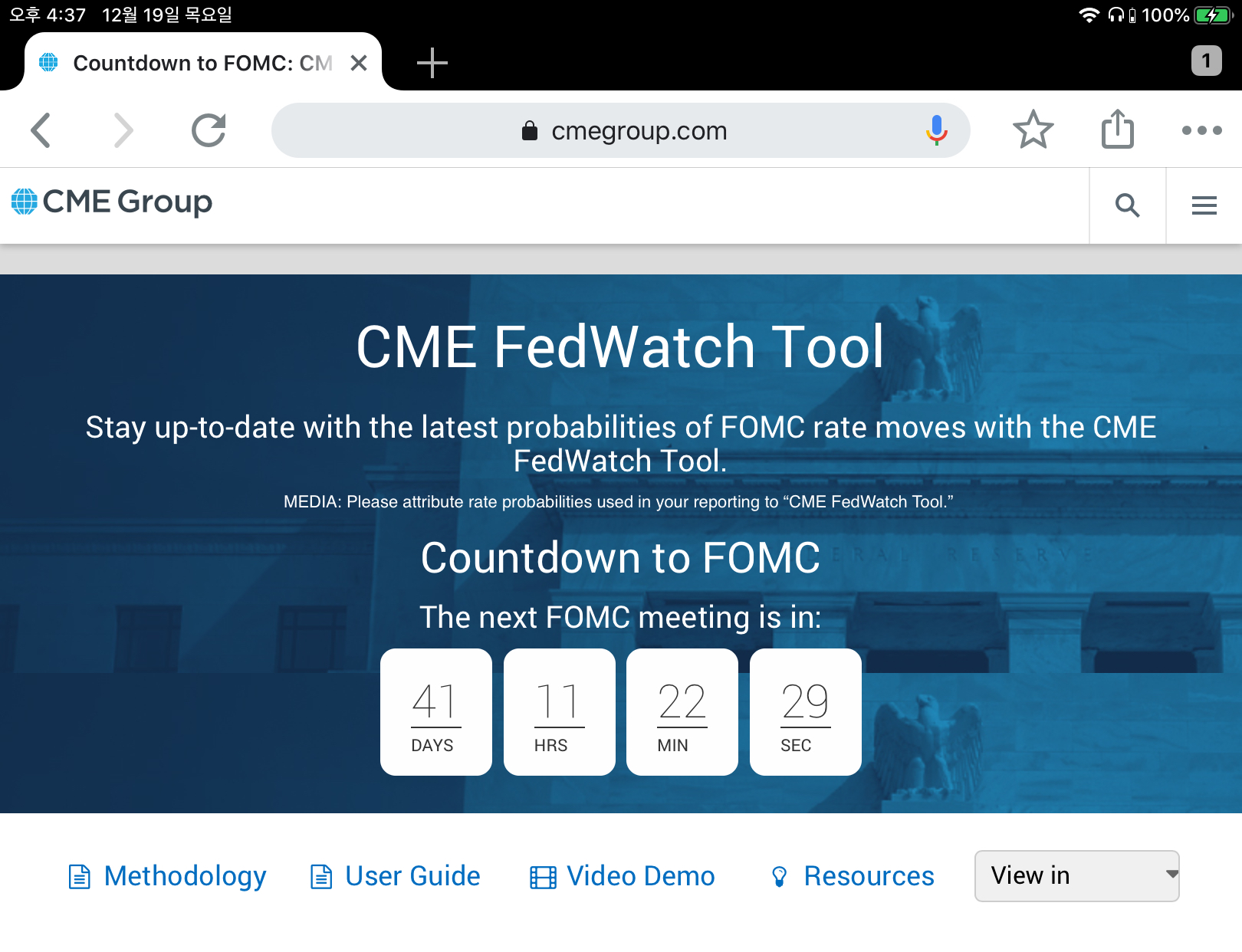
Task: Tap the Wi-Fi status icon
Action: pyautogui.click(x=1089, y=15)
